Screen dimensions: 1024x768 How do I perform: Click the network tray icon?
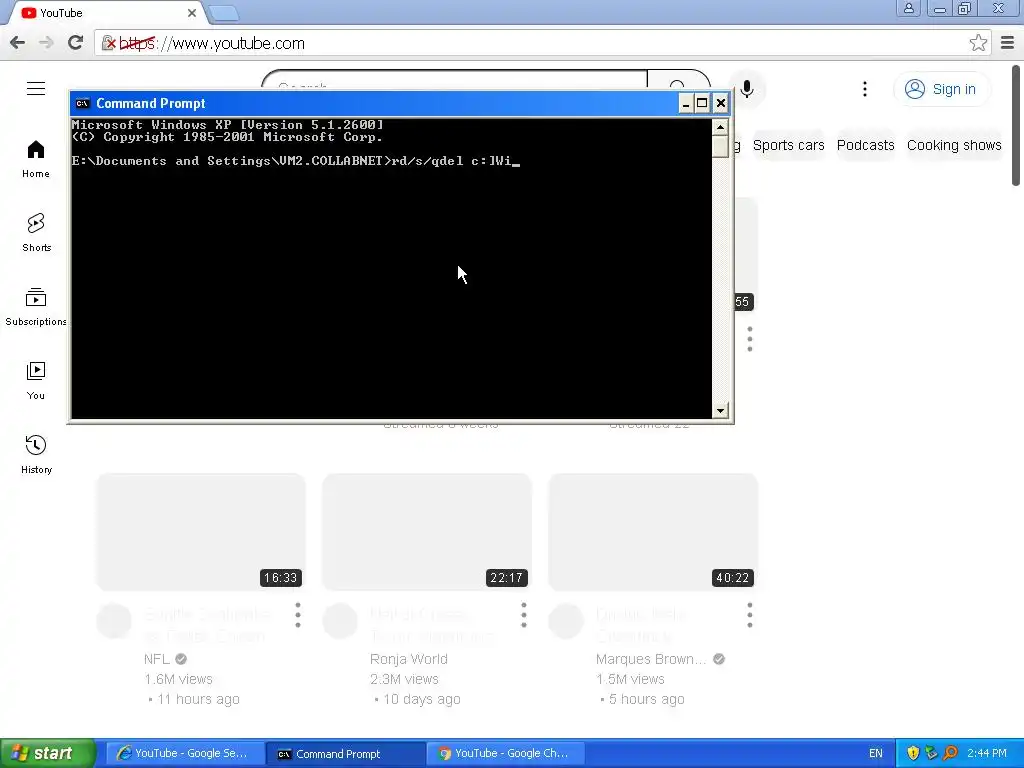[932, 753]
